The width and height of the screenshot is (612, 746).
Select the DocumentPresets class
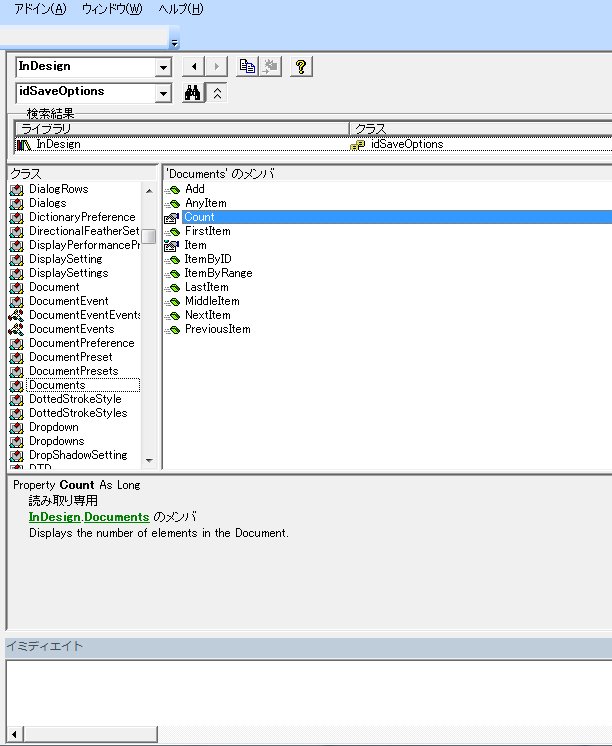point(74,371)
